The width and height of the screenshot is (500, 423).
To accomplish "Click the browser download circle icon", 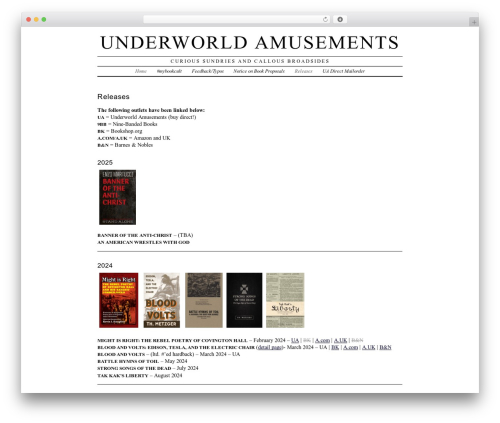I will coord(340,19).
